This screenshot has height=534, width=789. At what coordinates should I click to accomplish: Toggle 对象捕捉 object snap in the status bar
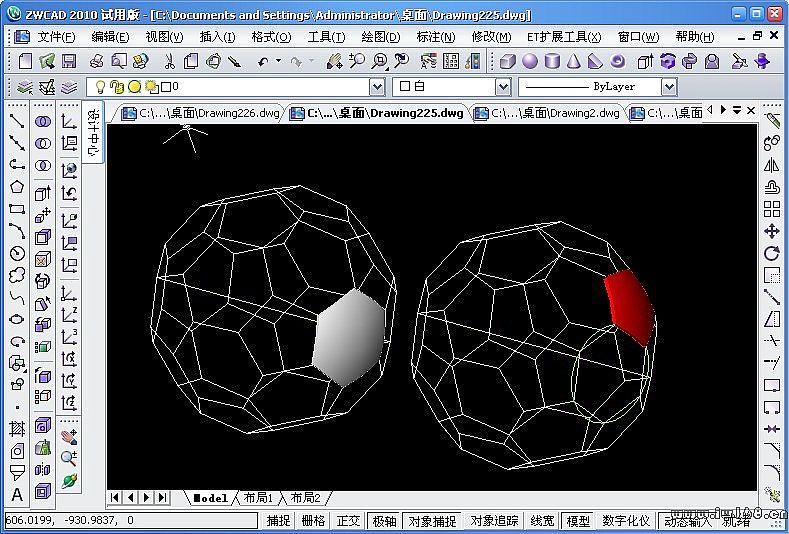[x=432, y=520]
